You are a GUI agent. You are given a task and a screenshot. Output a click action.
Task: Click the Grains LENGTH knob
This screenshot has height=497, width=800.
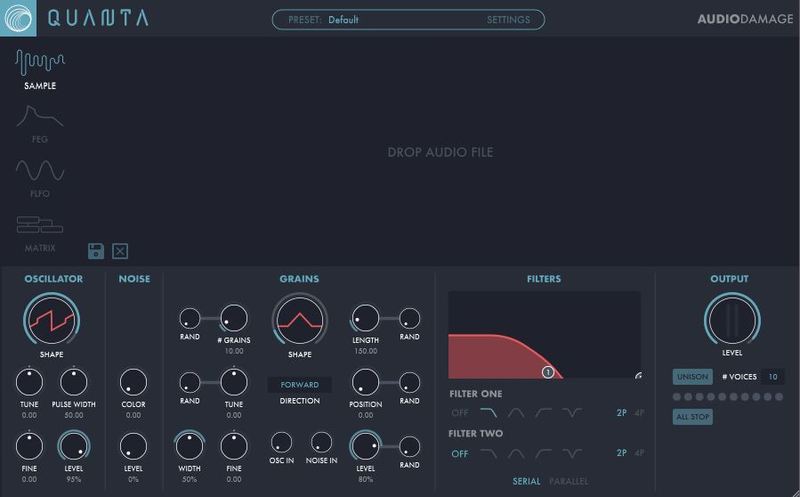click(365, 318)
